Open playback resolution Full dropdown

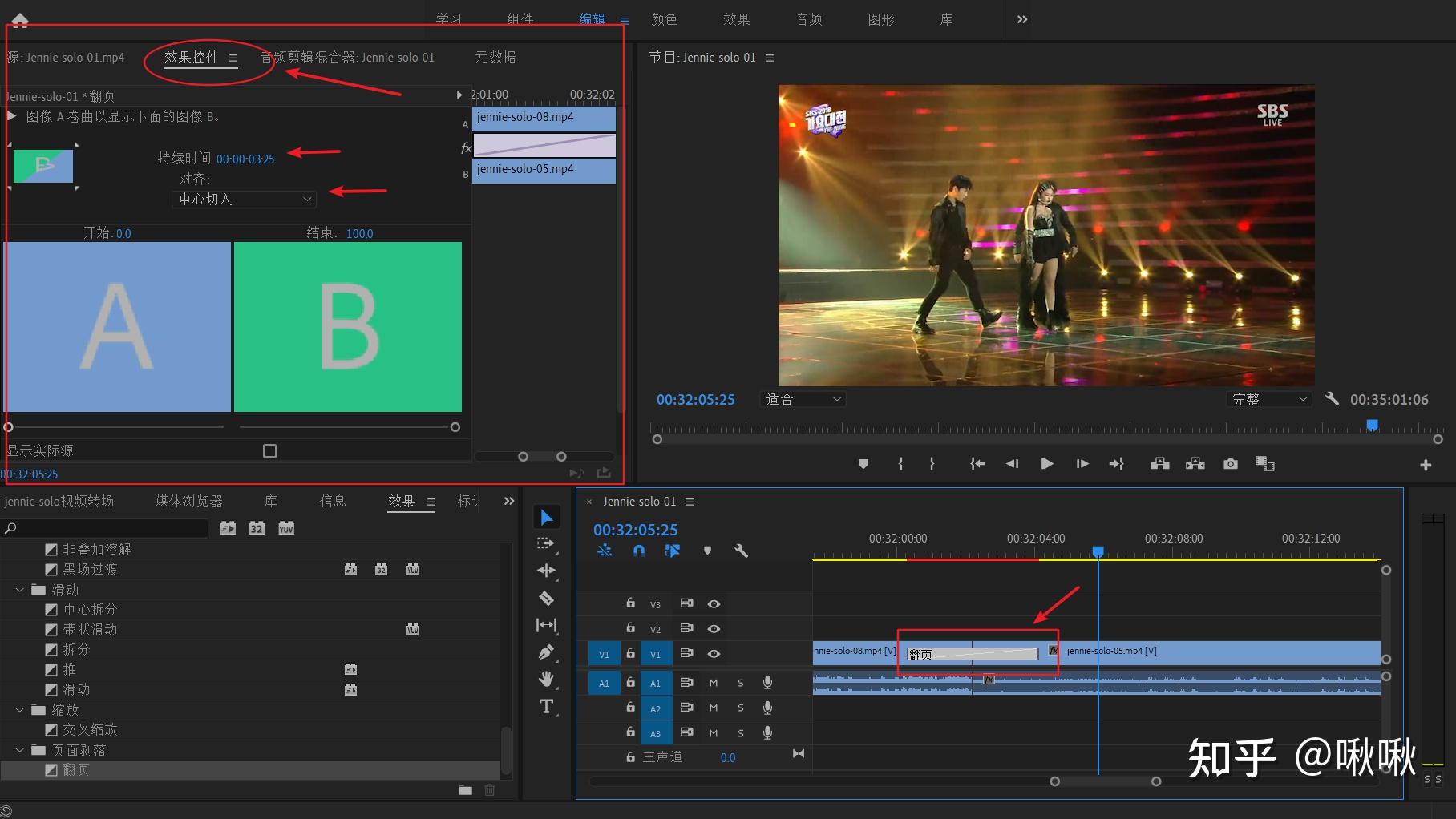point(1269,399)
